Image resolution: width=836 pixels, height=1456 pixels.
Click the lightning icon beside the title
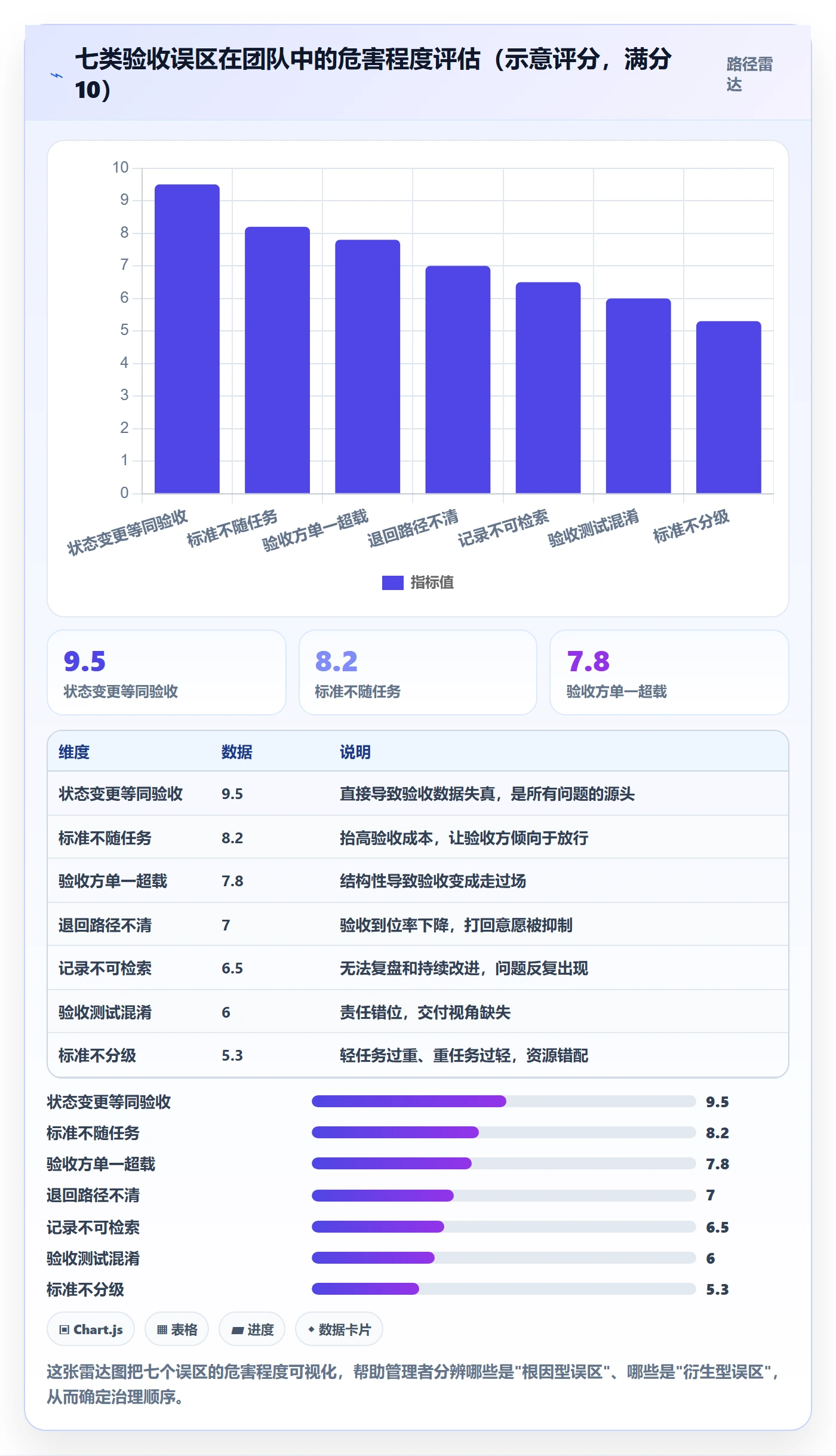tap(57, 75)
